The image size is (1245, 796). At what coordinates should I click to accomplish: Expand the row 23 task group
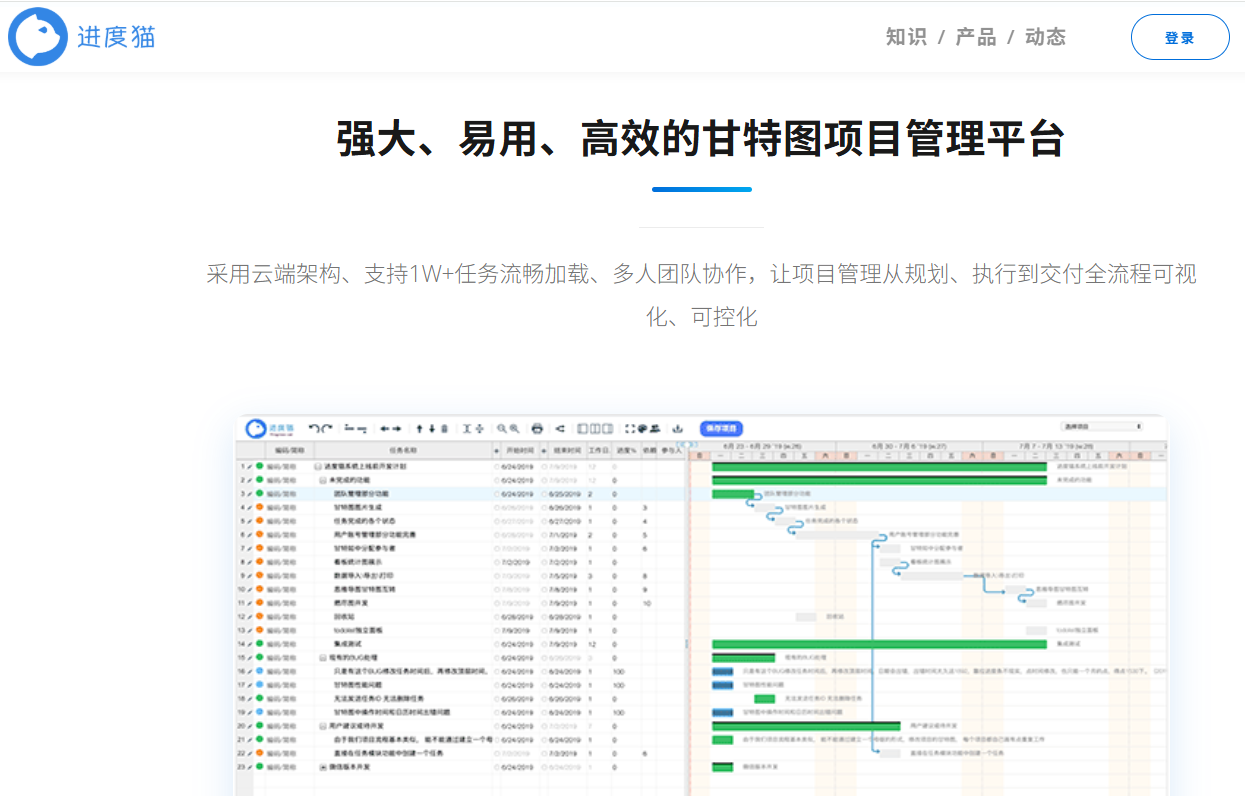(x=322, y=767)
